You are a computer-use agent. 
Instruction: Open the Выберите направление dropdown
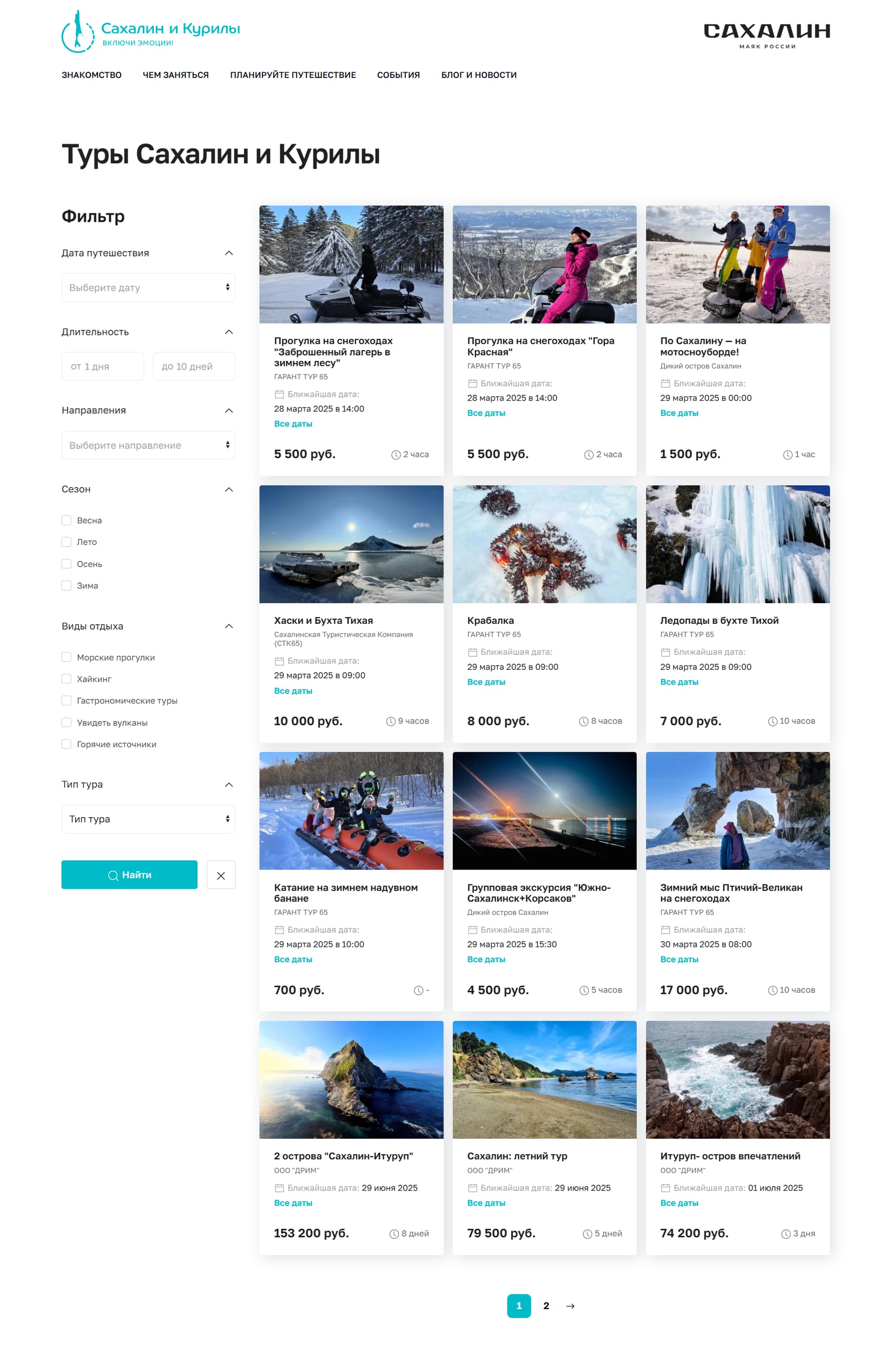pos(148,445)
